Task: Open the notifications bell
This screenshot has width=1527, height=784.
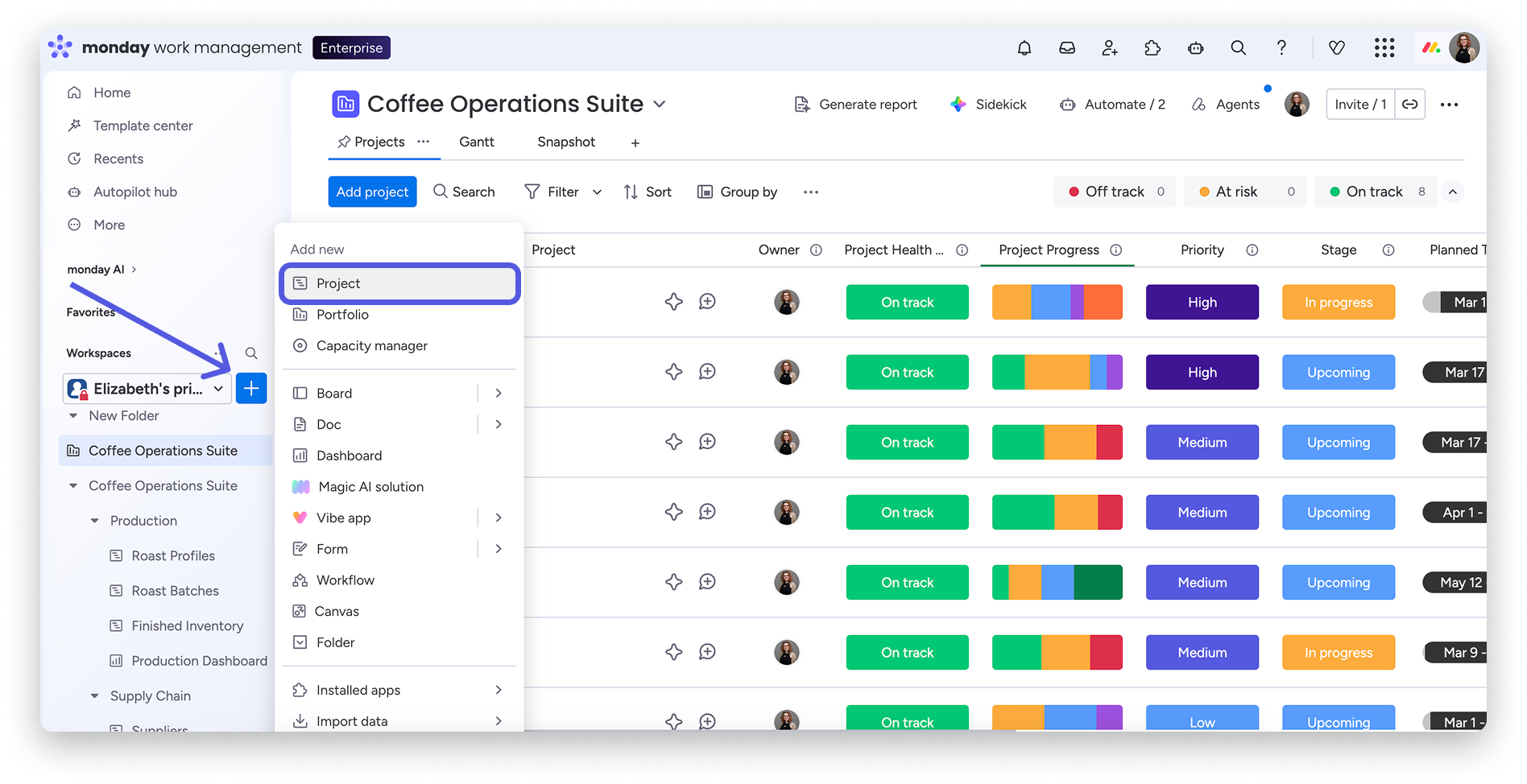Action: pyautogui.click(x=1024, y=48)
